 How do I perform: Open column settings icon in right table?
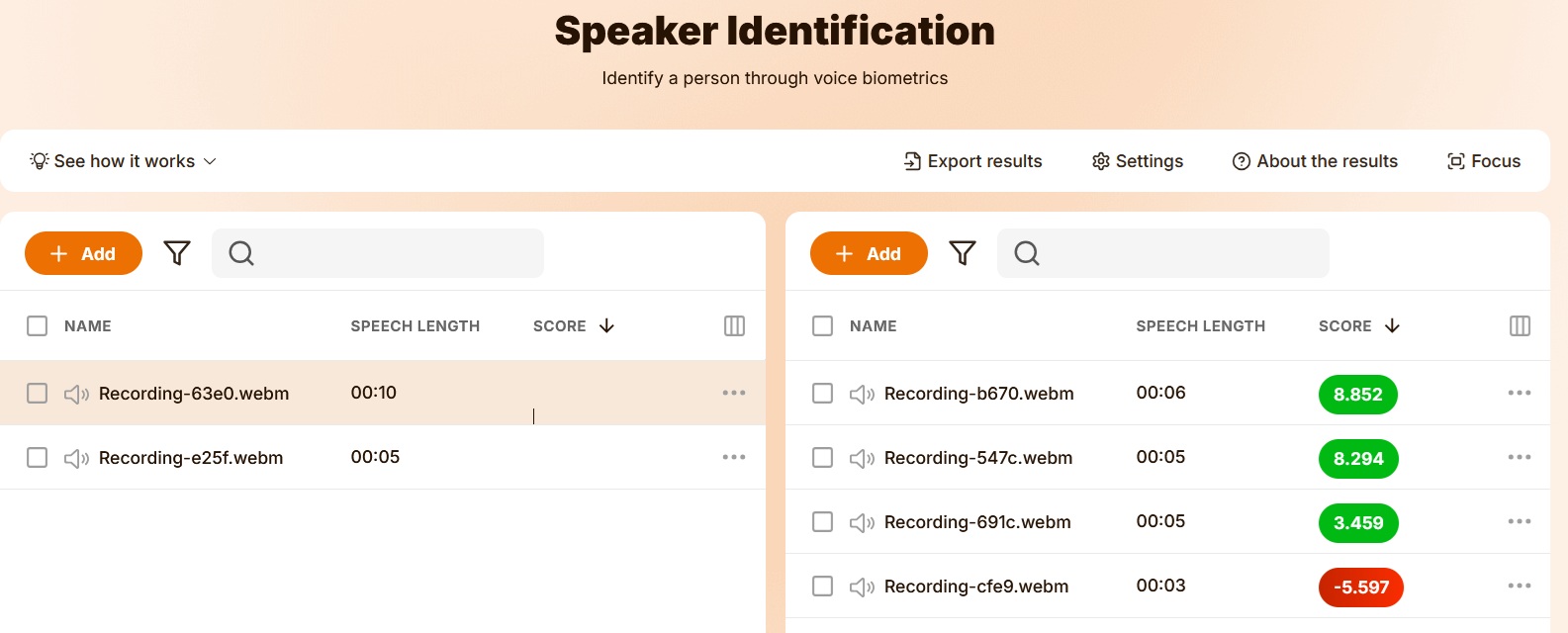click(1520, 326)
